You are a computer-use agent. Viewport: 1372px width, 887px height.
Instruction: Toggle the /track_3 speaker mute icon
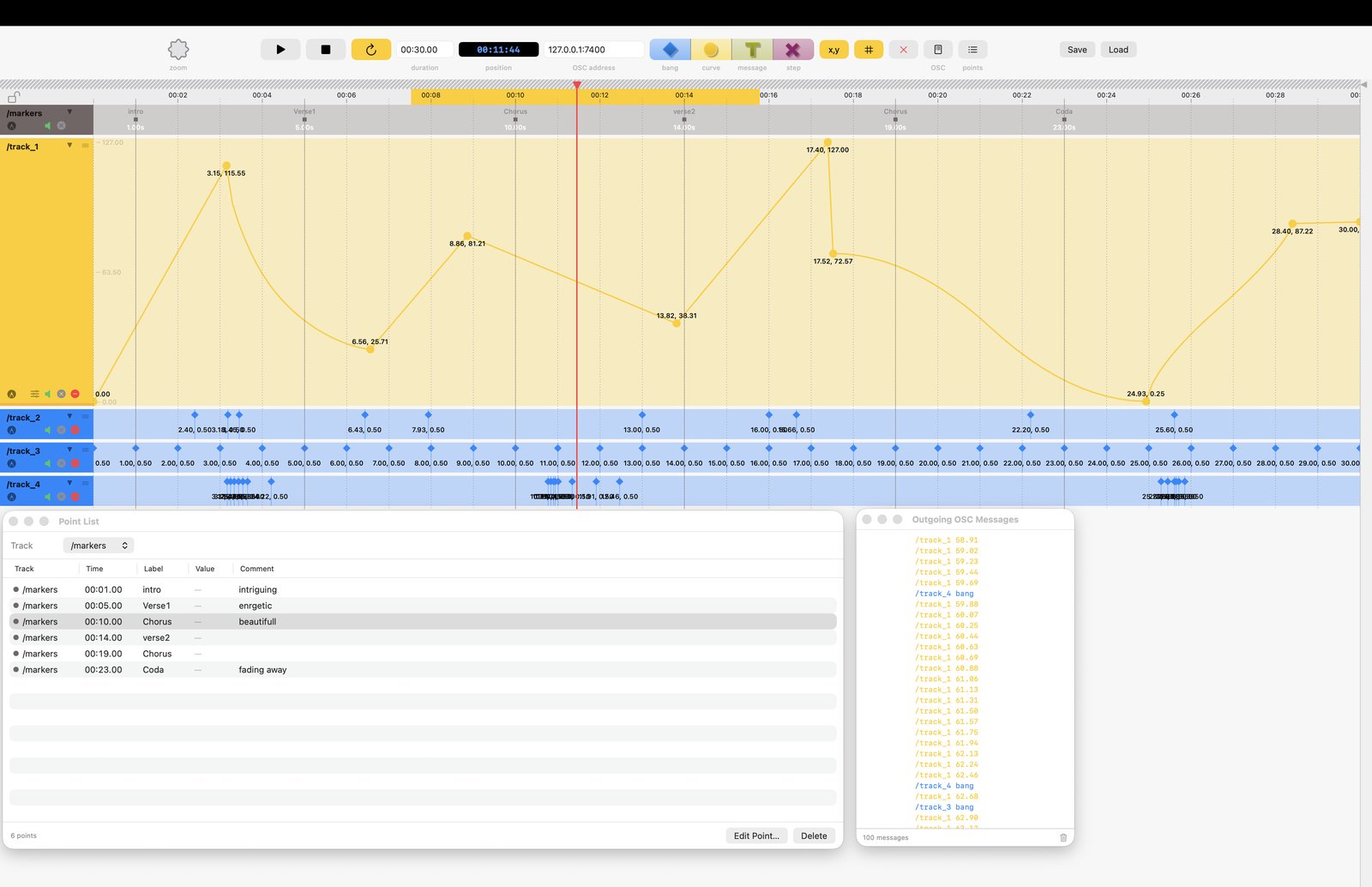coord(48,463)
